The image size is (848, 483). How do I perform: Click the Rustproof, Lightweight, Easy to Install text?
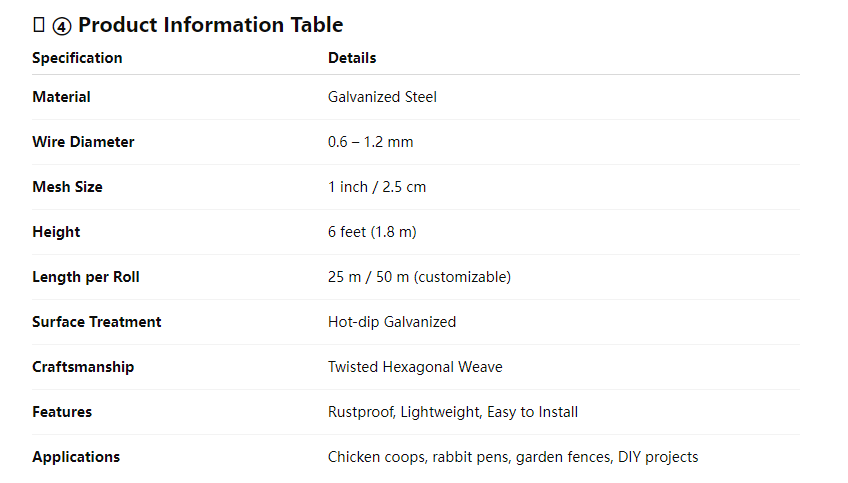453,412
